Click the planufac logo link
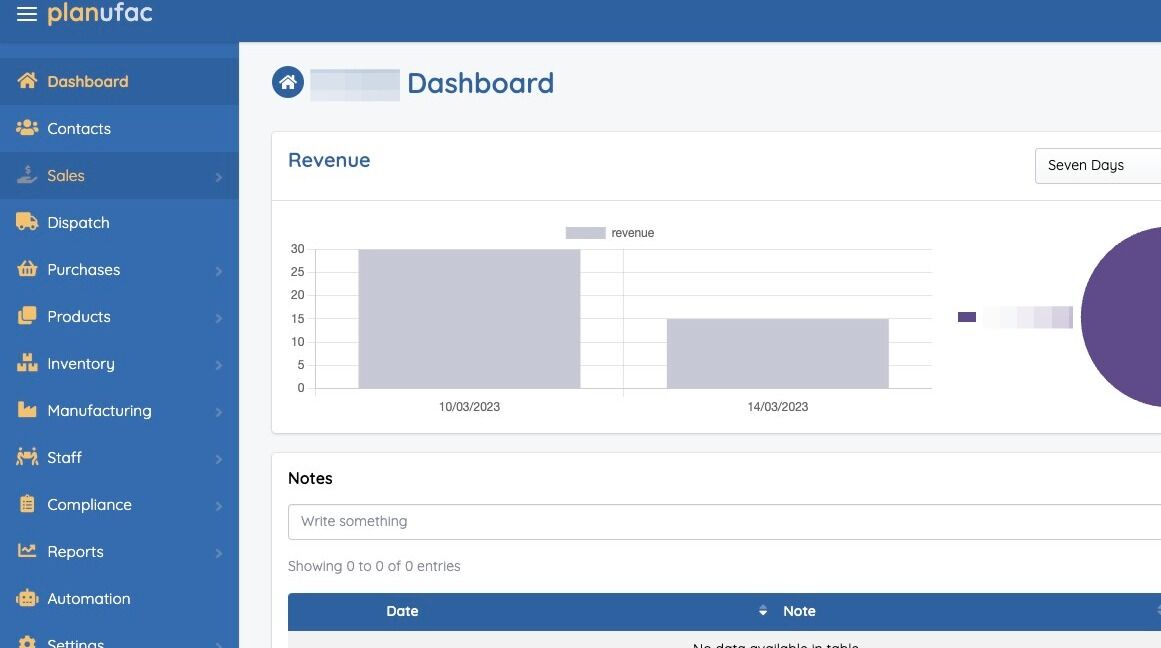The height and width of the screenshot is (648, 1161). tap(100, 13)
